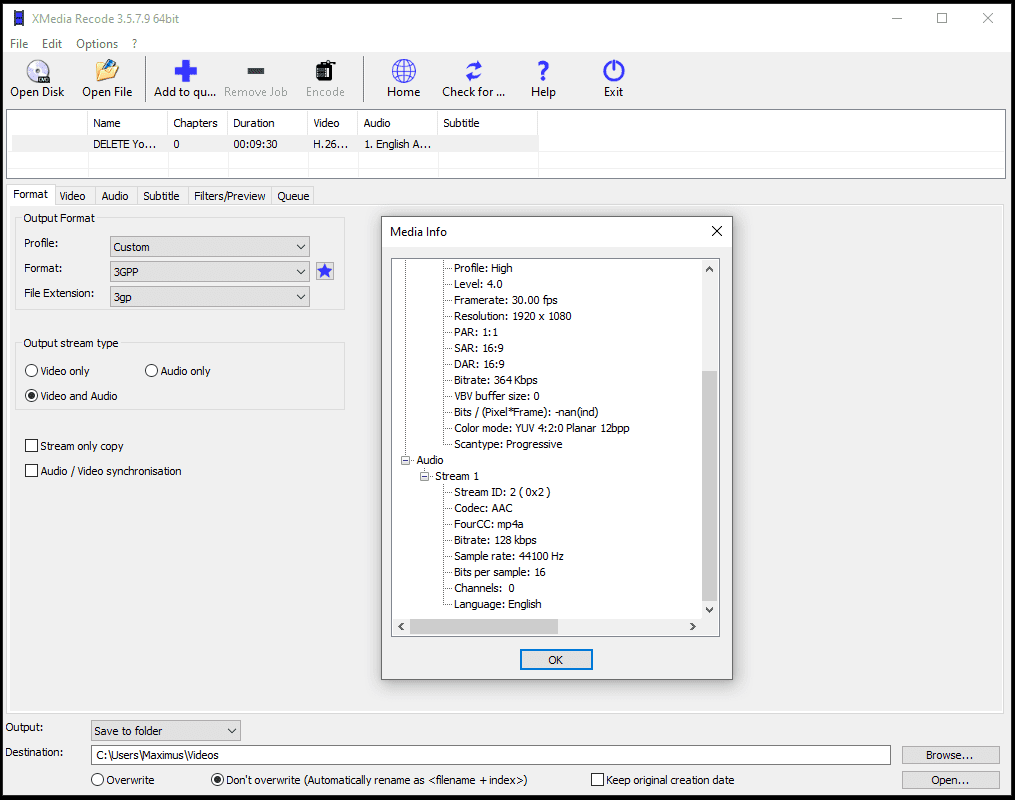
Task: Open the Profile dropdown showing Custom
Action: (209, 247)
